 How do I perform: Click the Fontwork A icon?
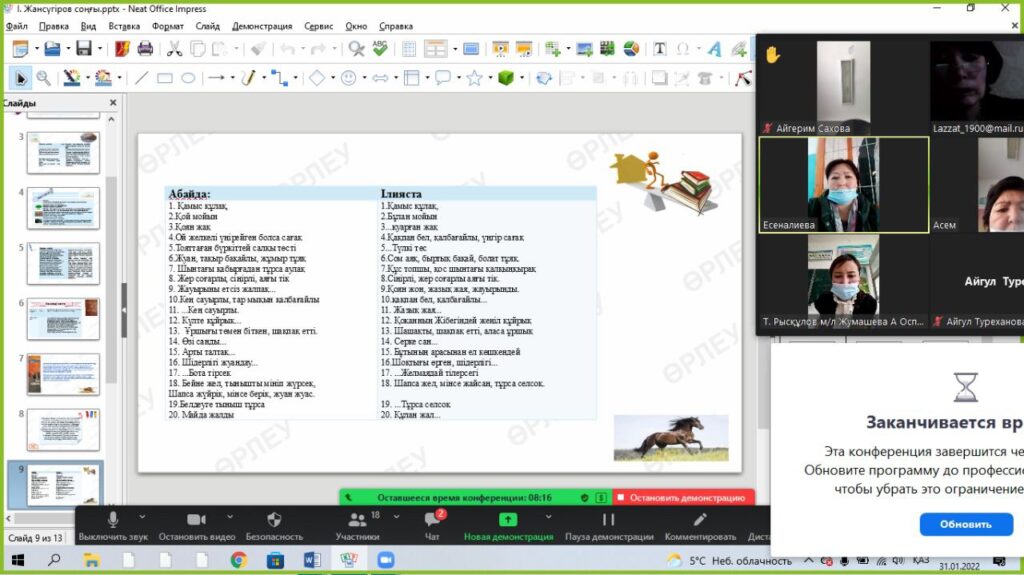pyautogui.click(x=714, y=48)
